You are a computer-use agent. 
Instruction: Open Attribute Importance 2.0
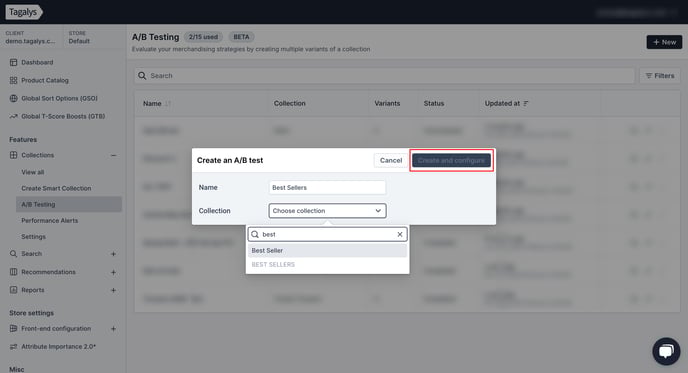pyautogui.click(x=58, y=347)
